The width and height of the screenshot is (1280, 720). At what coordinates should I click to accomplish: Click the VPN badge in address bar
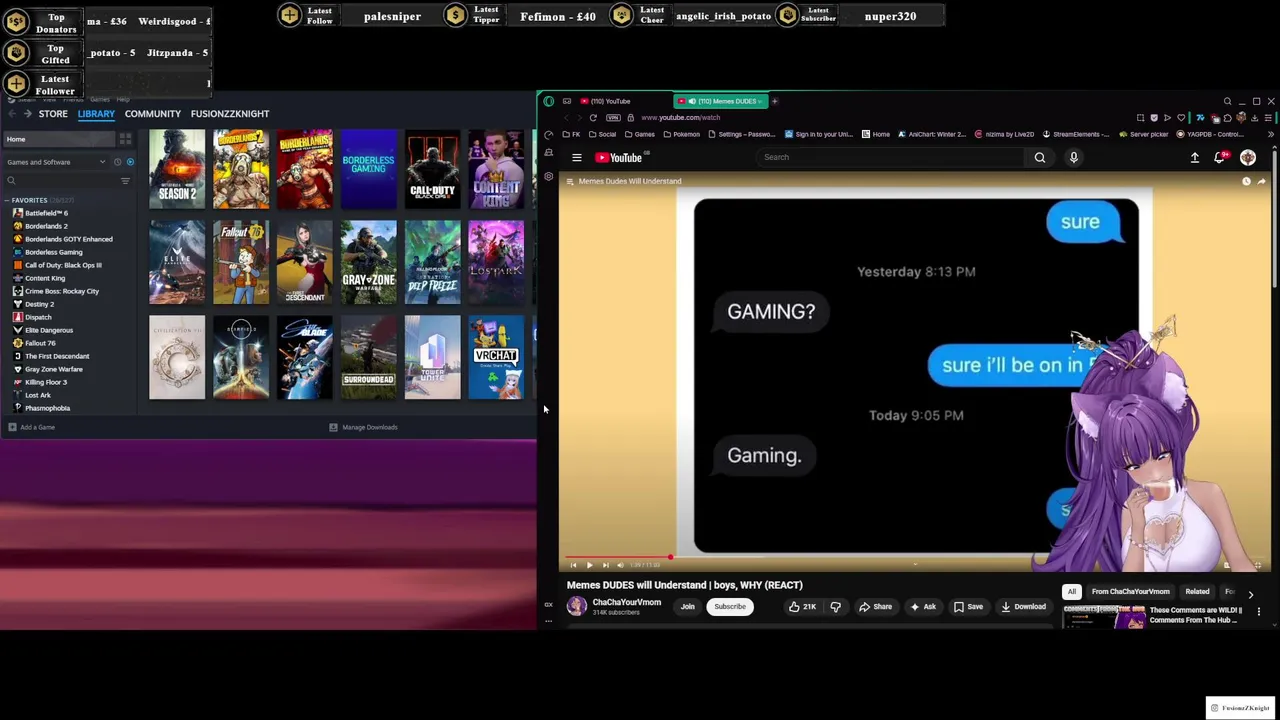[x=614, y=118]
